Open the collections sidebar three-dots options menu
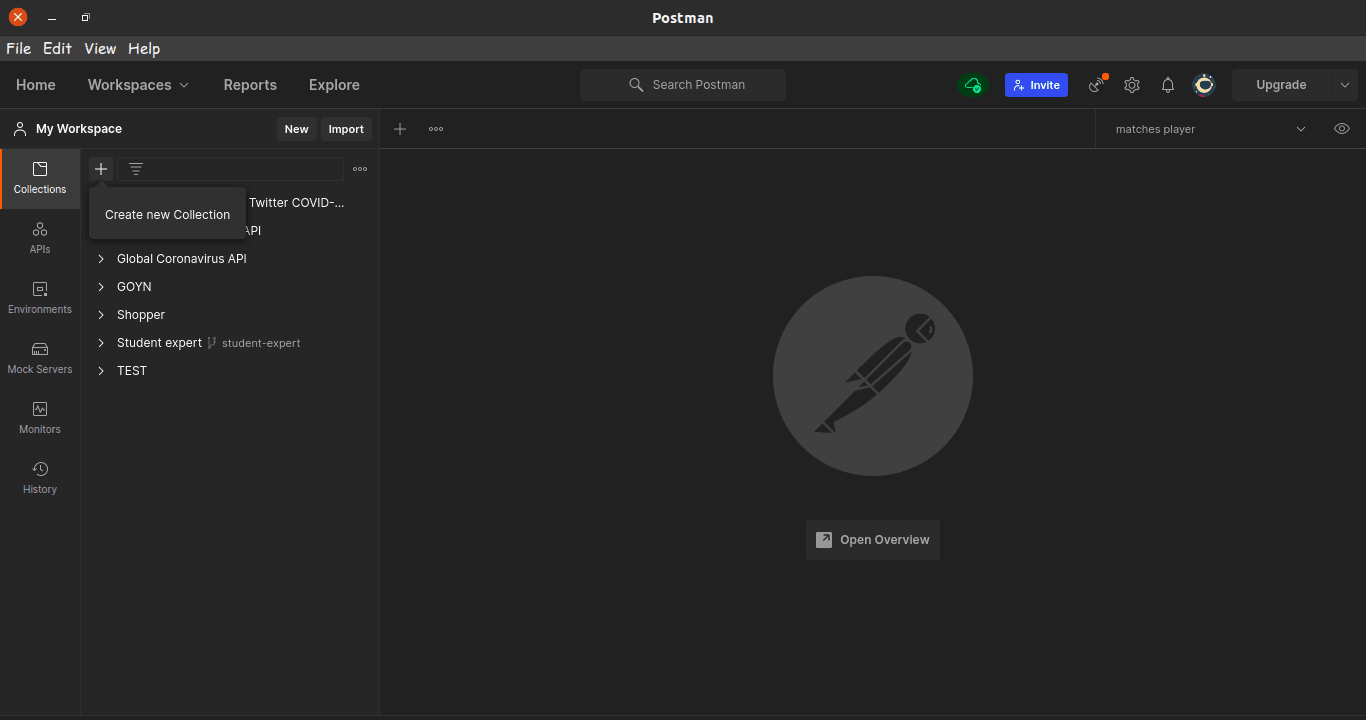The image size is (1366, 720). pos(360,169)
